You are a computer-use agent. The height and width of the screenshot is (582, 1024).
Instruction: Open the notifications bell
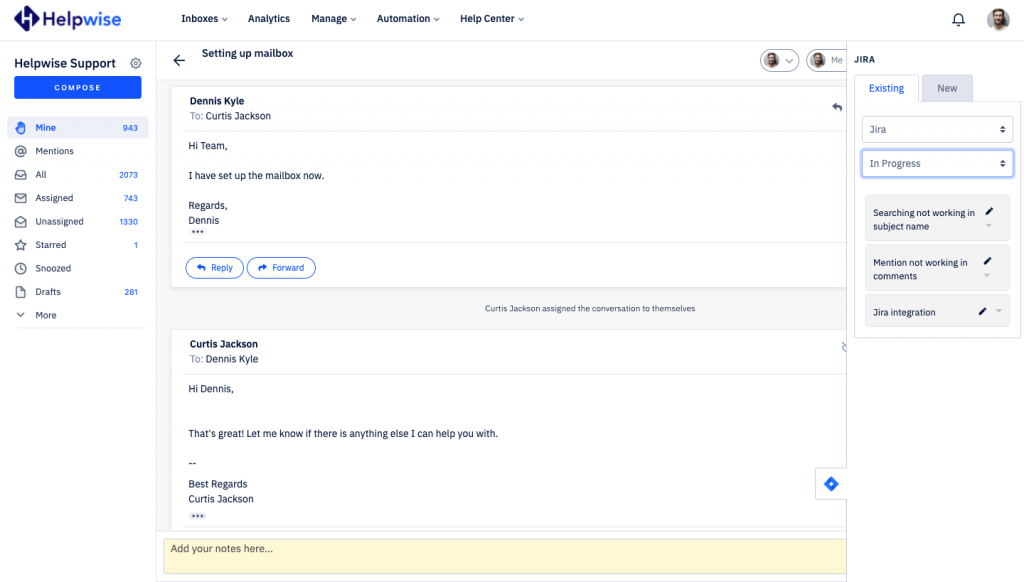(958, 20)
